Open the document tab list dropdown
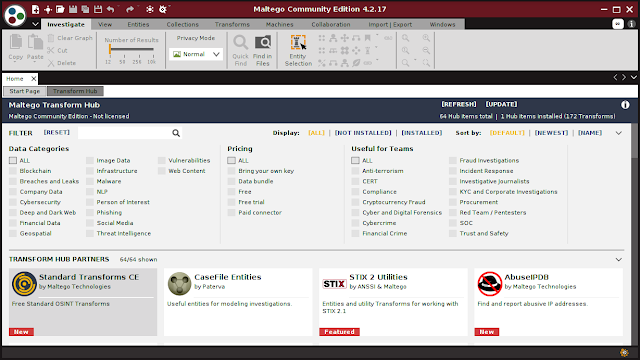 click(633, 77)
